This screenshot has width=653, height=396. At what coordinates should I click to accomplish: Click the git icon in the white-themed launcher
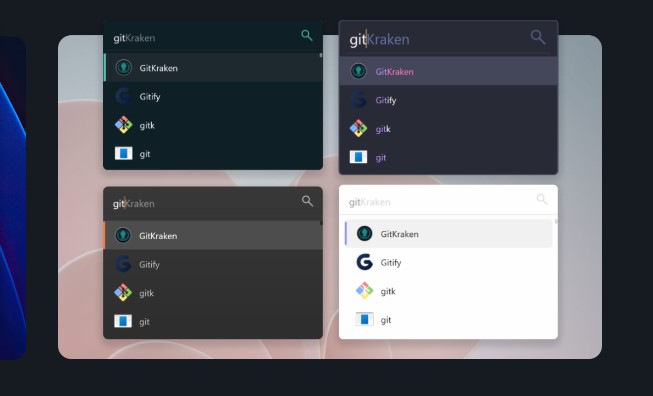[364, 319]
